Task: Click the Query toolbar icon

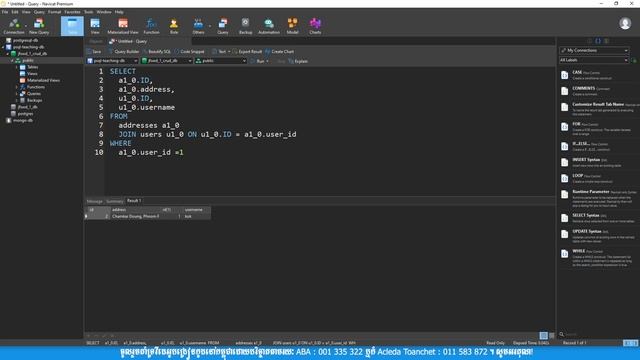Action: pos(223,26)
